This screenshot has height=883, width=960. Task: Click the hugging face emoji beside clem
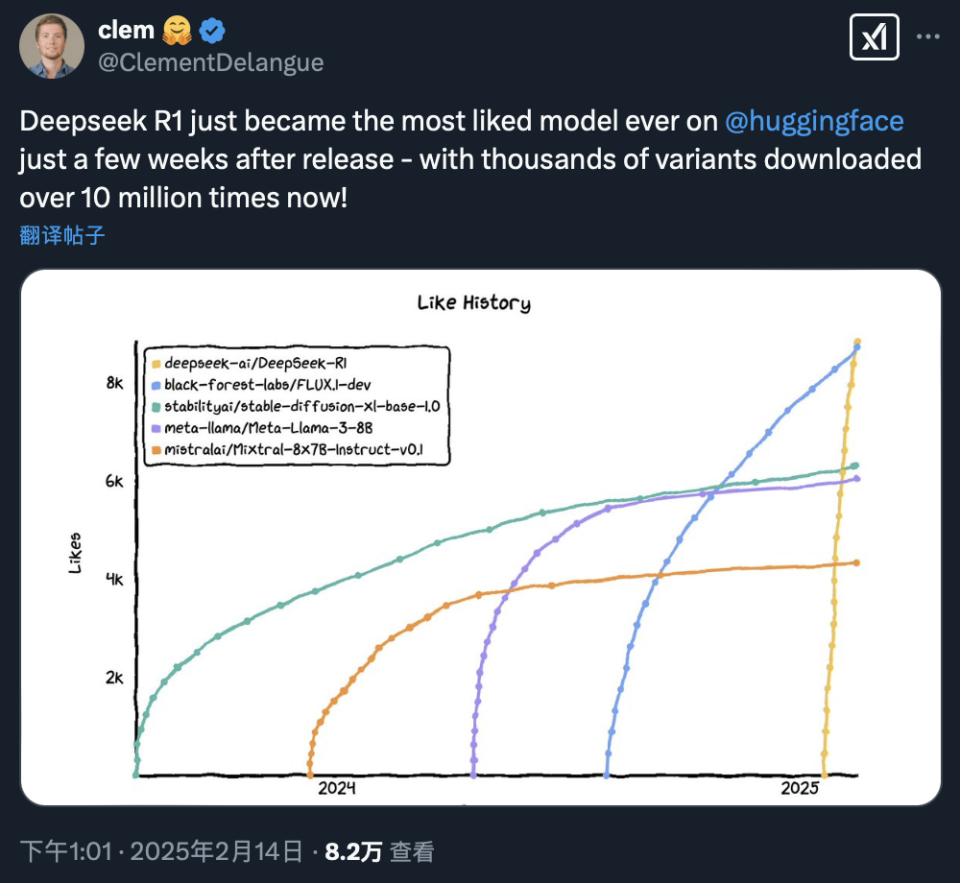176,29
